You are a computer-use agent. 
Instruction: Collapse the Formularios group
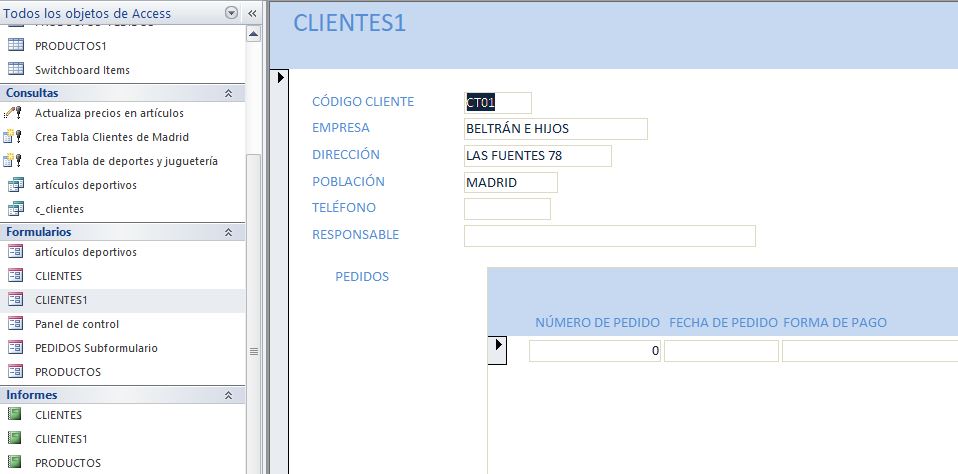(229, 232)
